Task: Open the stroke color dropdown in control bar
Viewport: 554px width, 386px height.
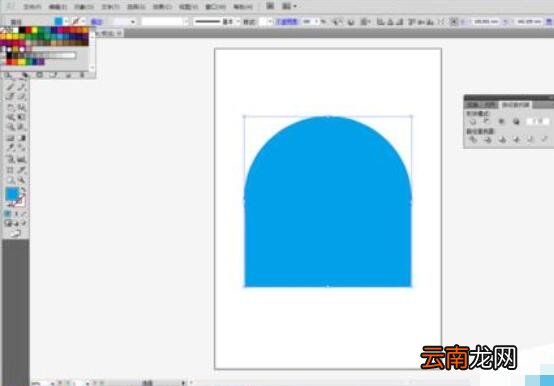Action: point(83,22)
